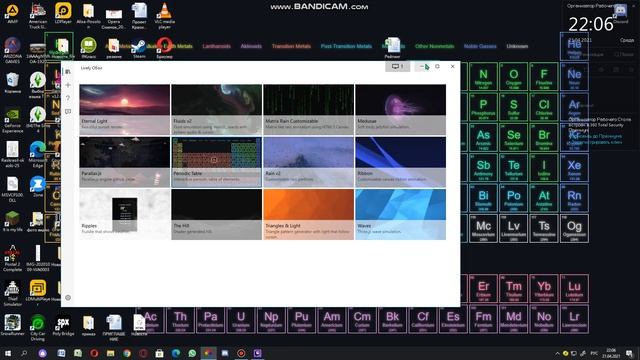Click the Oxygen (O) element tile

tap(513, 76)
